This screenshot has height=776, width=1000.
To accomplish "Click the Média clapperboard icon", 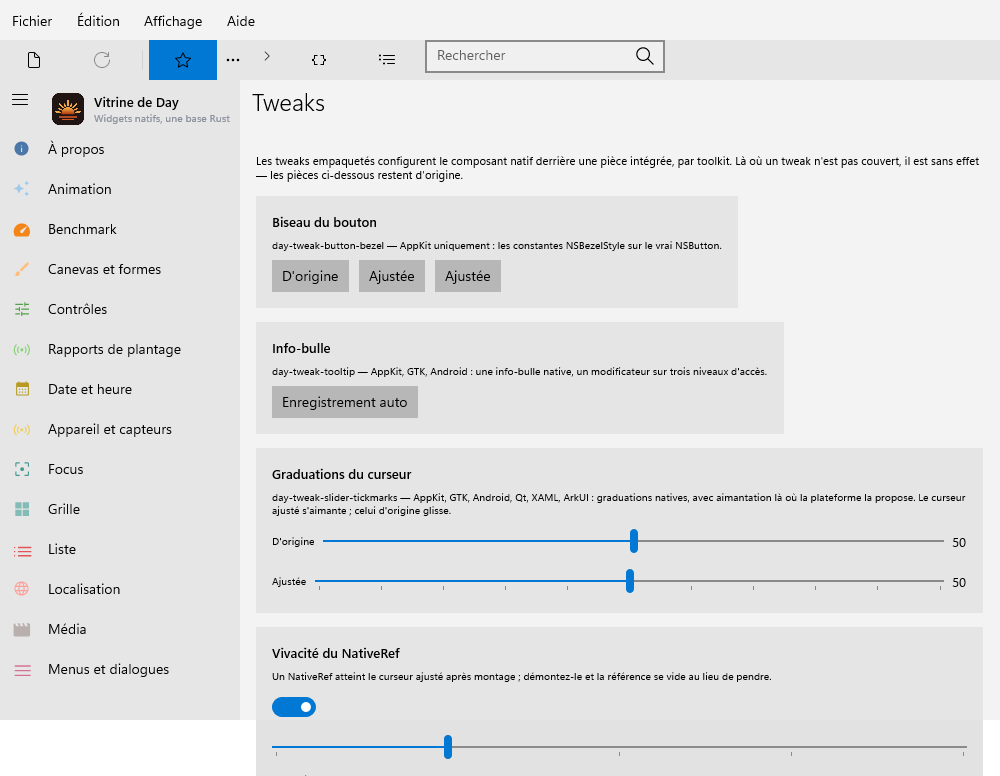I will click(x=22, y=630).
